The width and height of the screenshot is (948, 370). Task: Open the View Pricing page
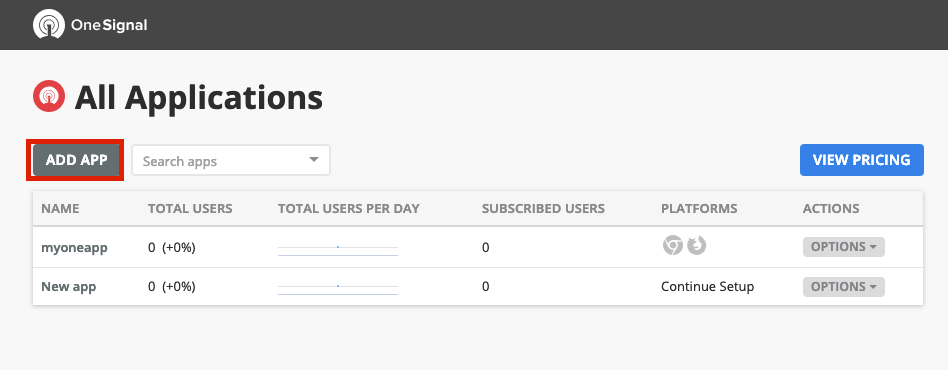click(862, 160)
